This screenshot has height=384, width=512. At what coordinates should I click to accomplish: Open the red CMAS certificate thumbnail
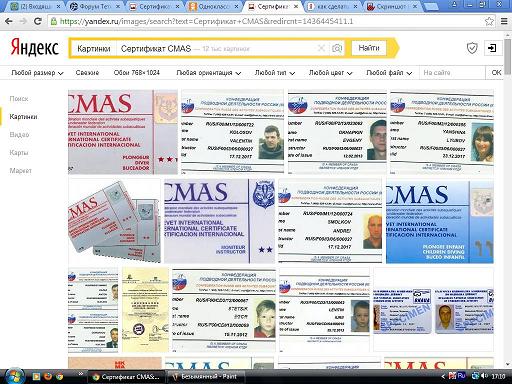tap(123, 132)
